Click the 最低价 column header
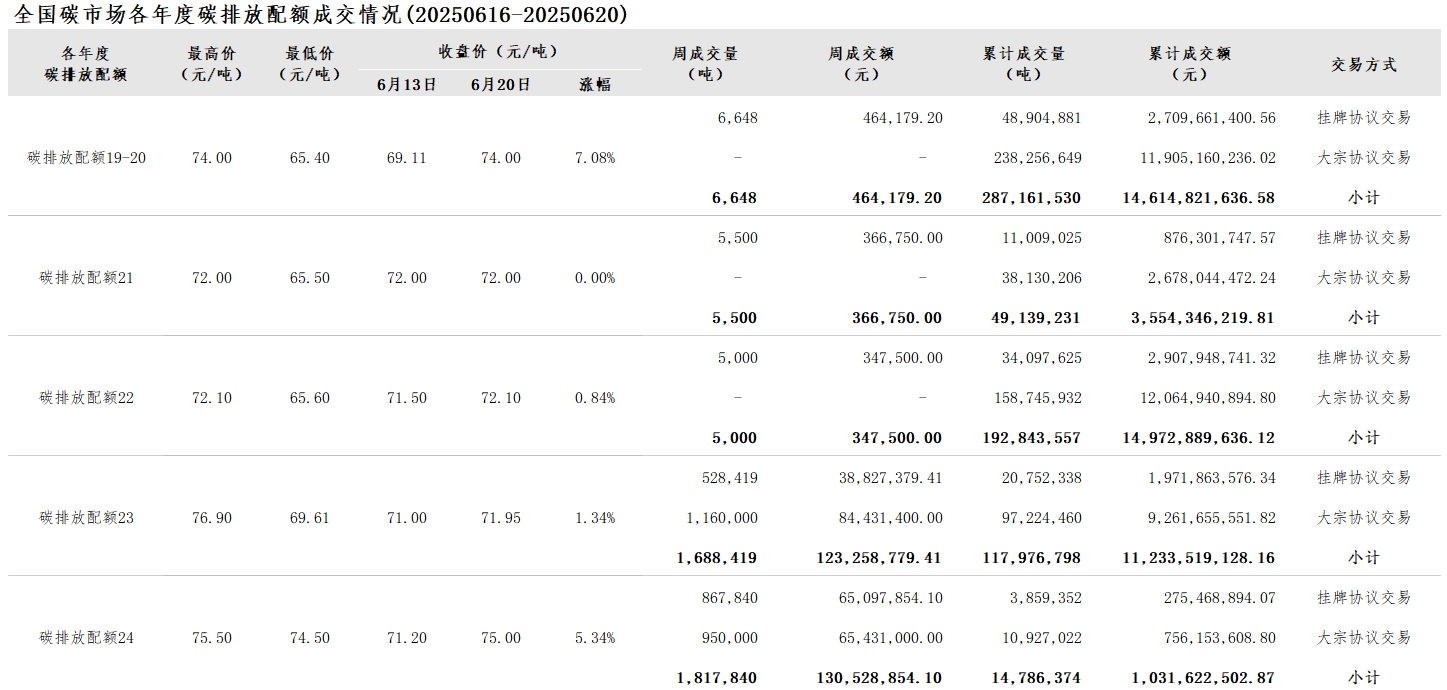Screen dimensions: 1447x690 (310, 63)
